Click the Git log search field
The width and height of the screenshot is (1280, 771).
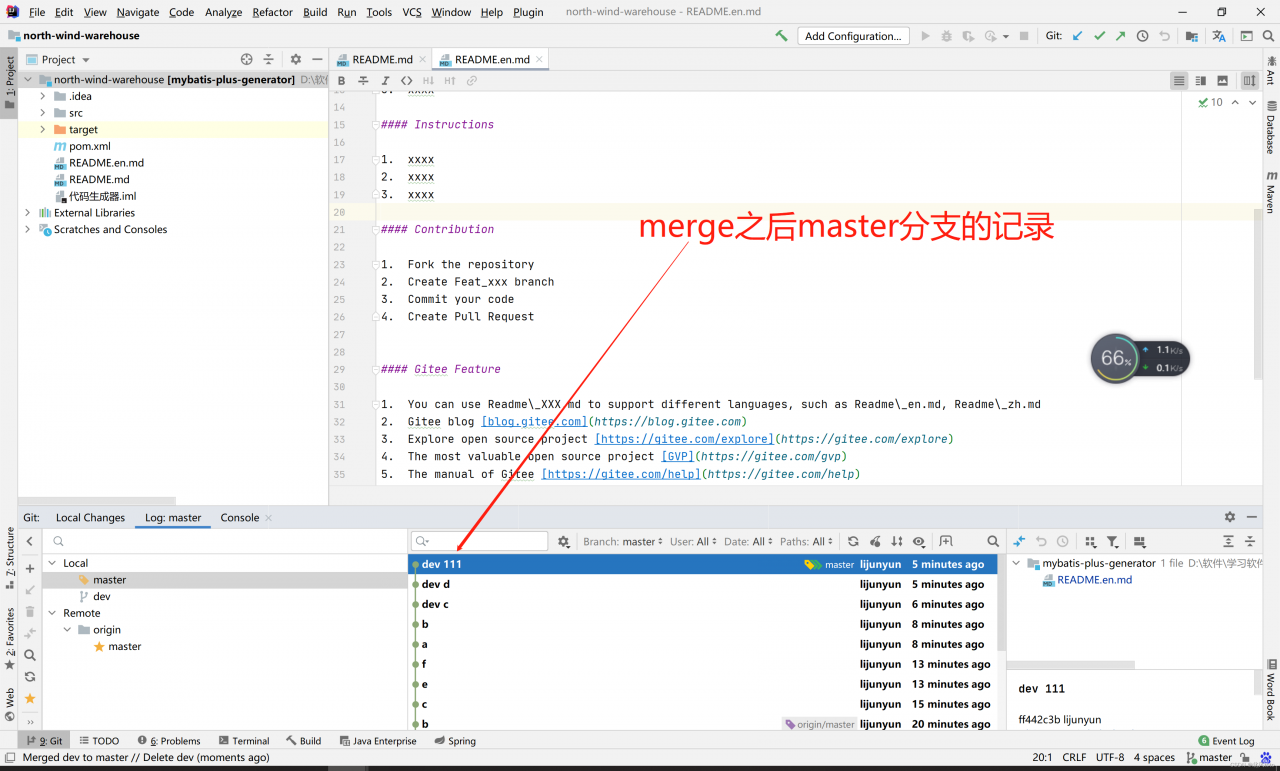point(480,541)
